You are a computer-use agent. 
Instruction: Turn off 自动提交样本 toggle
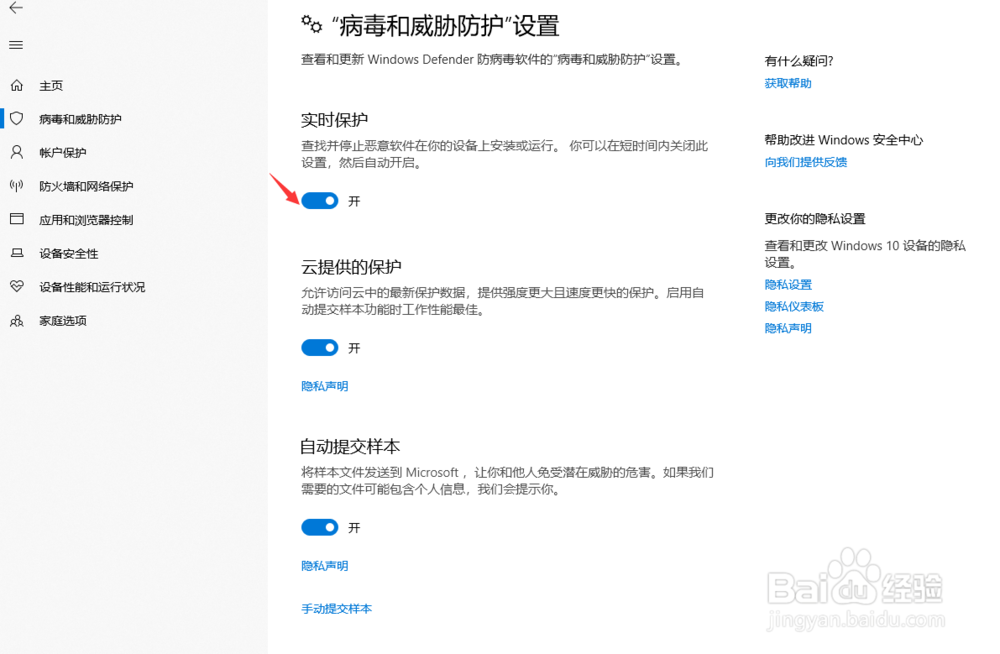tap(320, 527)
